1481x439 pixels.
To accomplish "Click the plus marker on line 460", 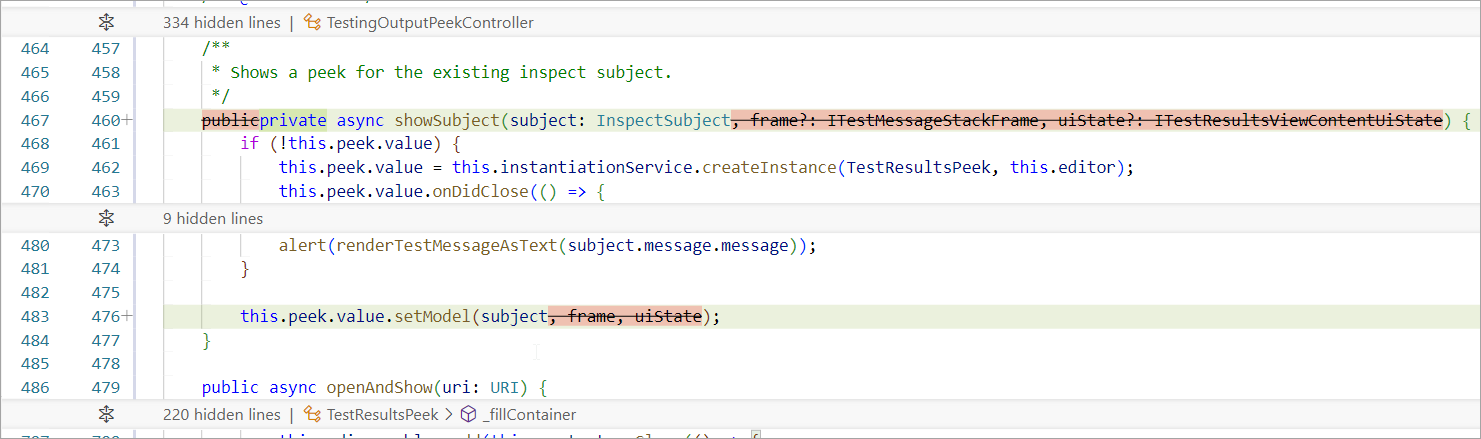I will tap(127, 121).
